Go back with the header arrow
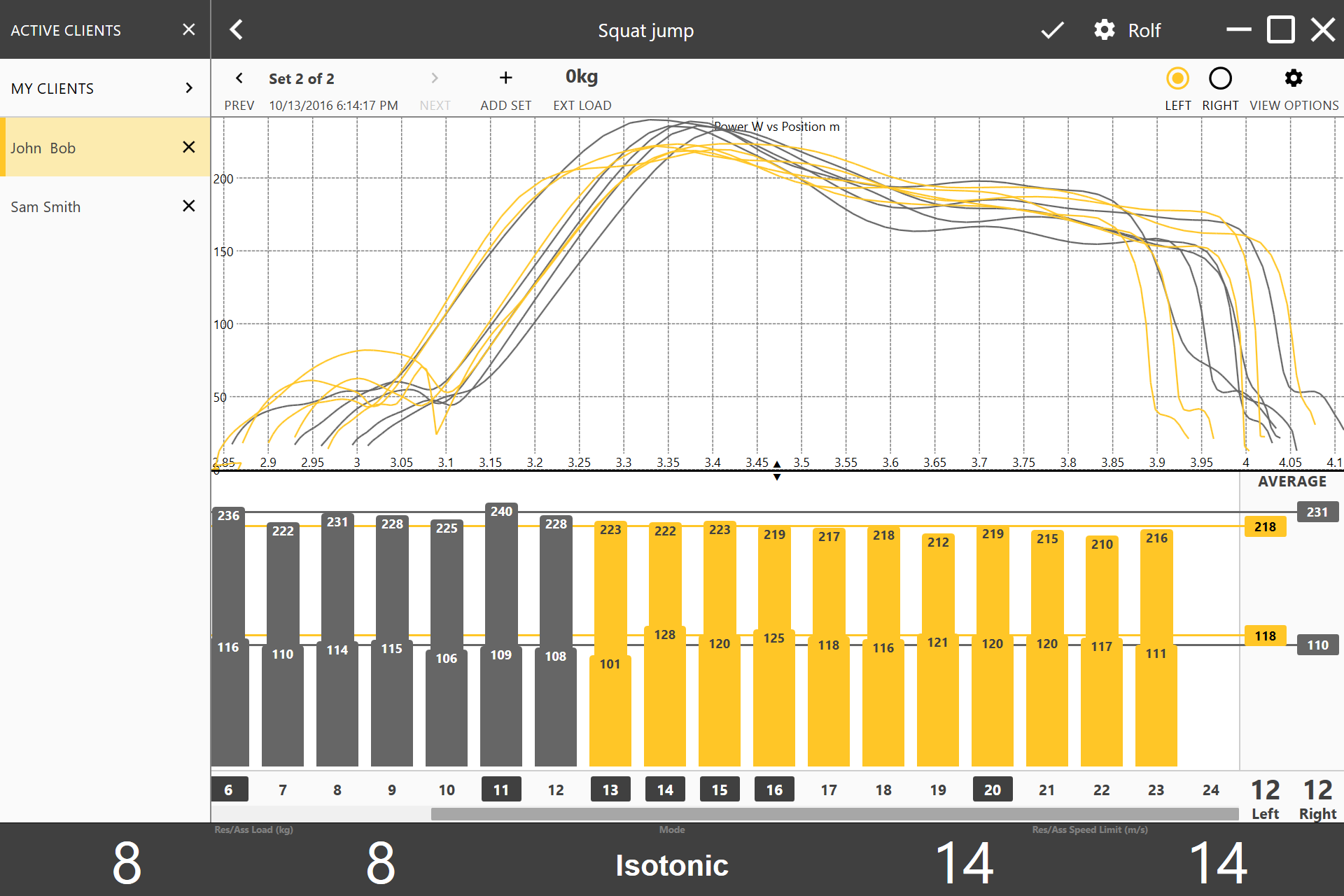 click(237, 30)
